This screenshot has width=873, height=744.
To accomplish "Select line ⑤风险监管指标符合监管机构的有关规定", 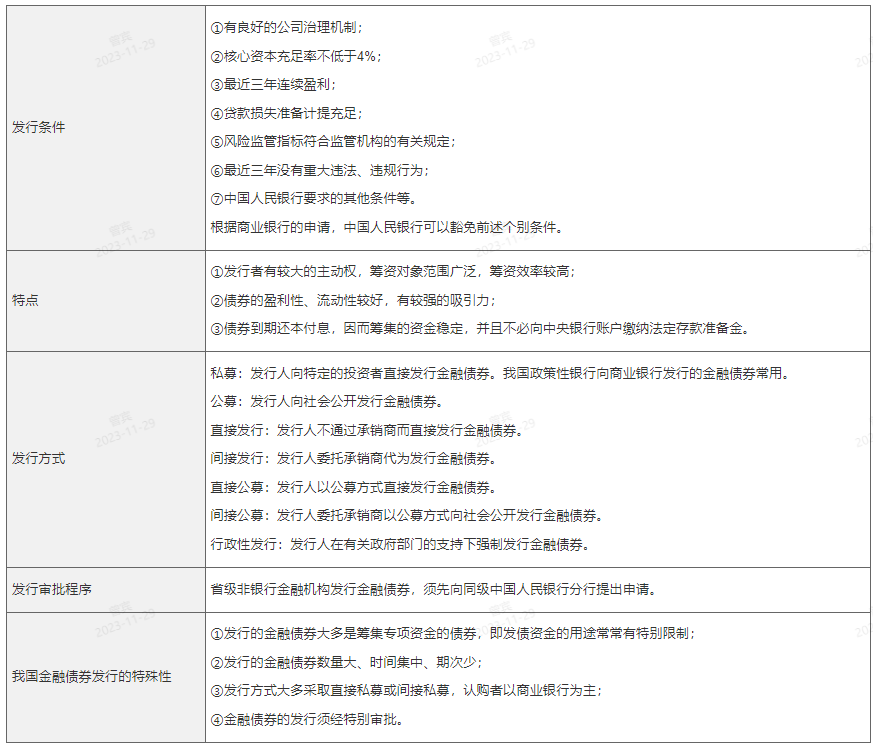I will coord(333,142).
